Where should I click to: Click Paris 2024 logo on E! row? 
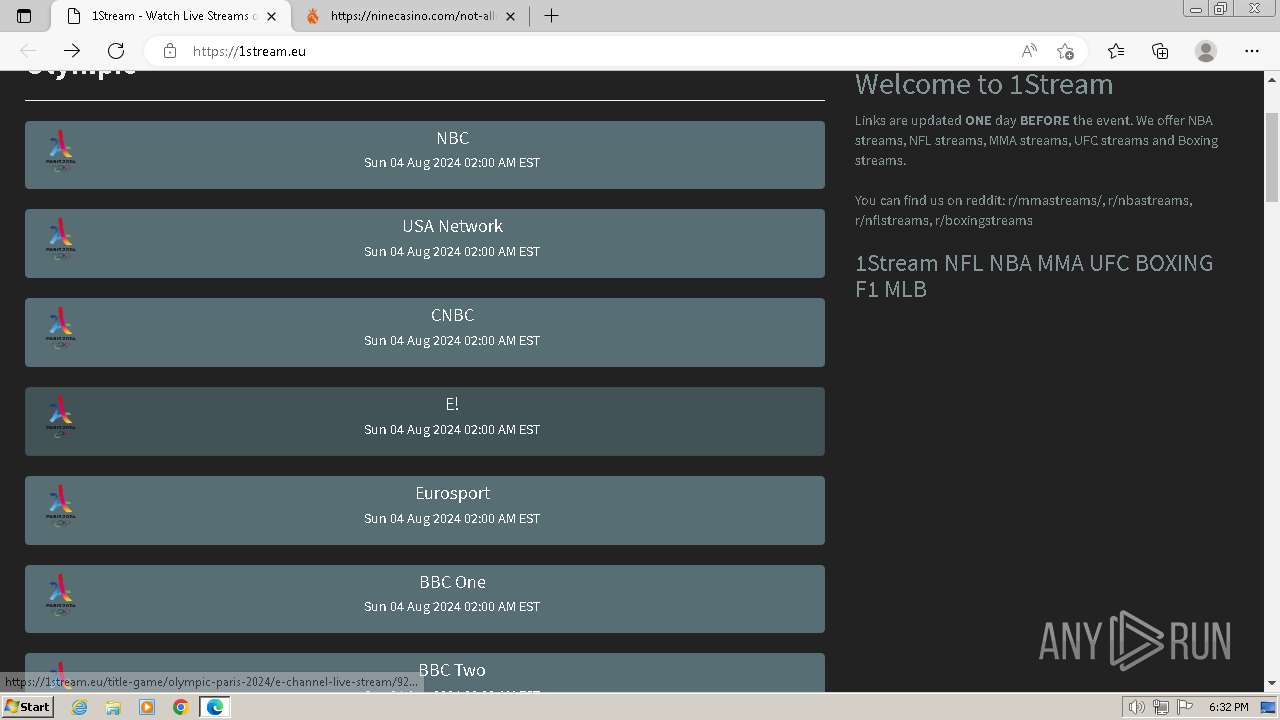point(61,418)
